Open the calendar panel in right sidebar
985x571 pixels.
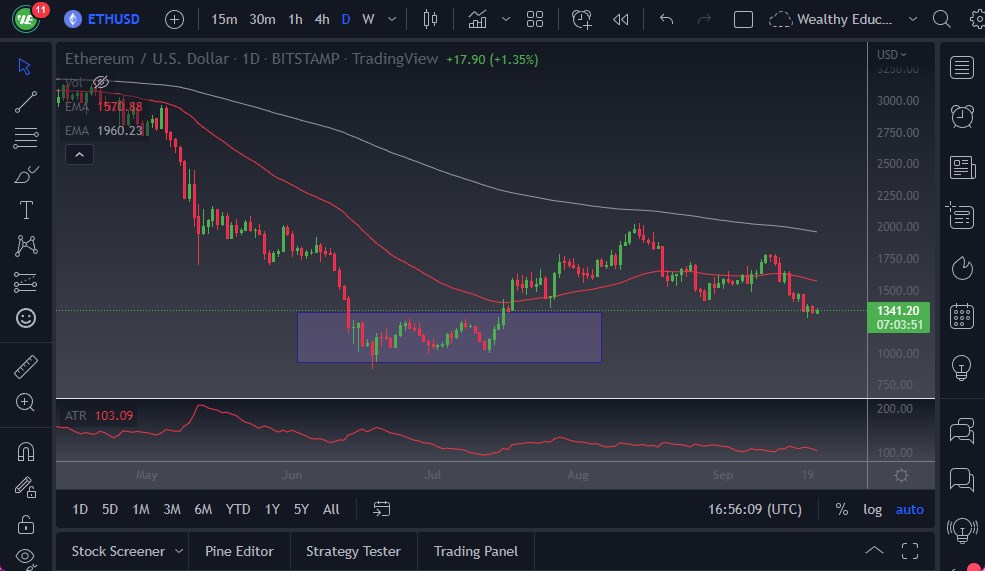tap(962, 316)
